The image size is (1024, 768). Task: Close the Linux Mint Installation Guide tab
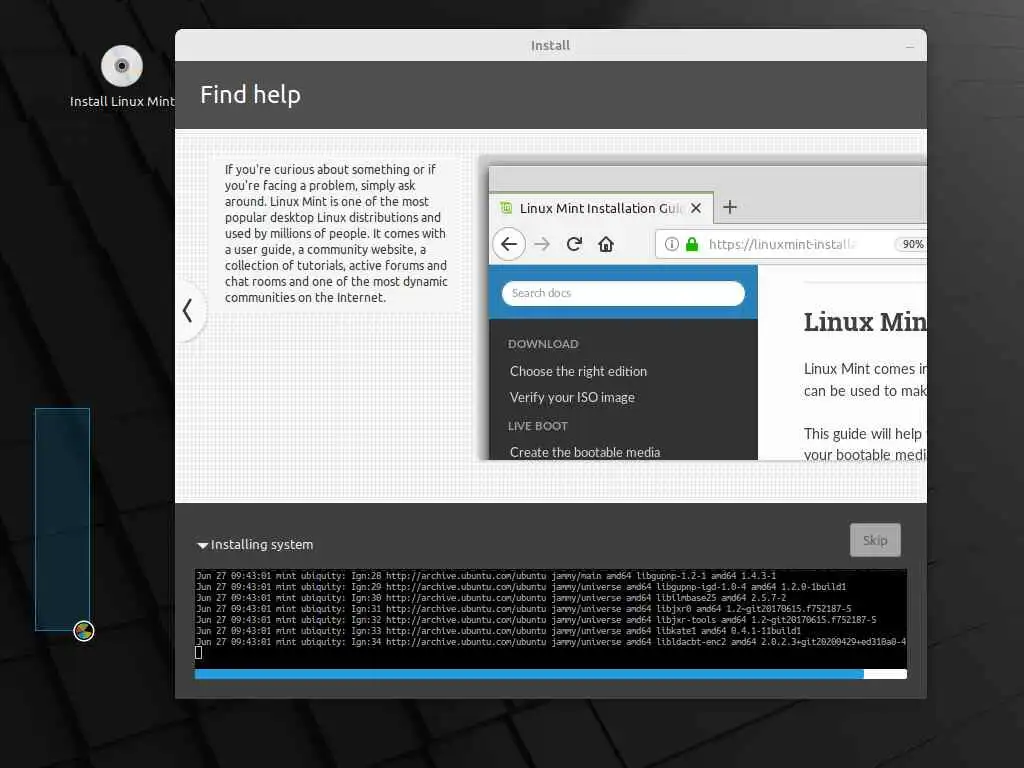(x=696, y=208)
